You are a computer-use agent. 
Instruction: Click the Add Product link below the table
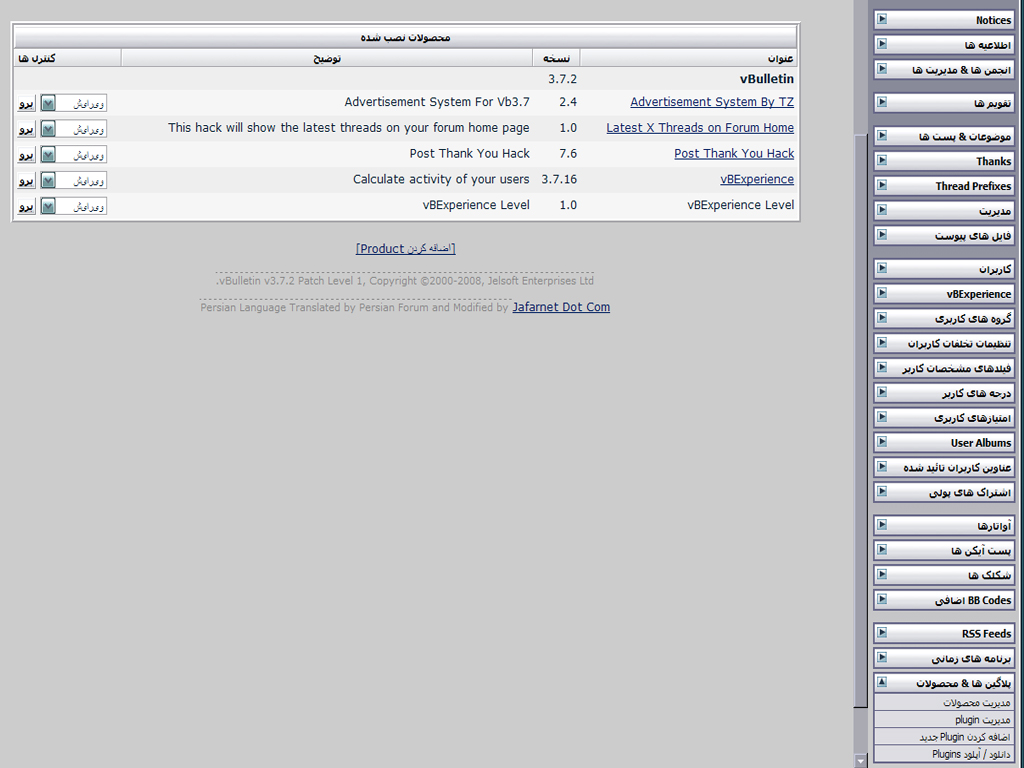point(406,249)
